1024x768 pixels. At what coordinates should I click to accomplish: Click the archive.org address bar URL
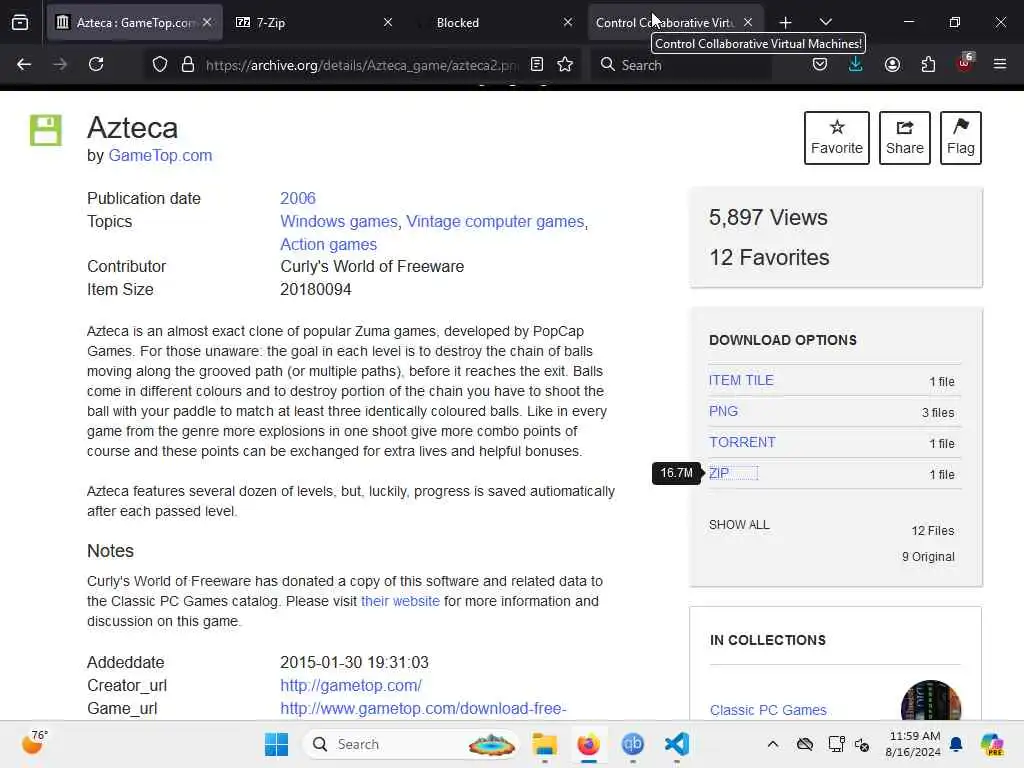[x=361, y=65]
